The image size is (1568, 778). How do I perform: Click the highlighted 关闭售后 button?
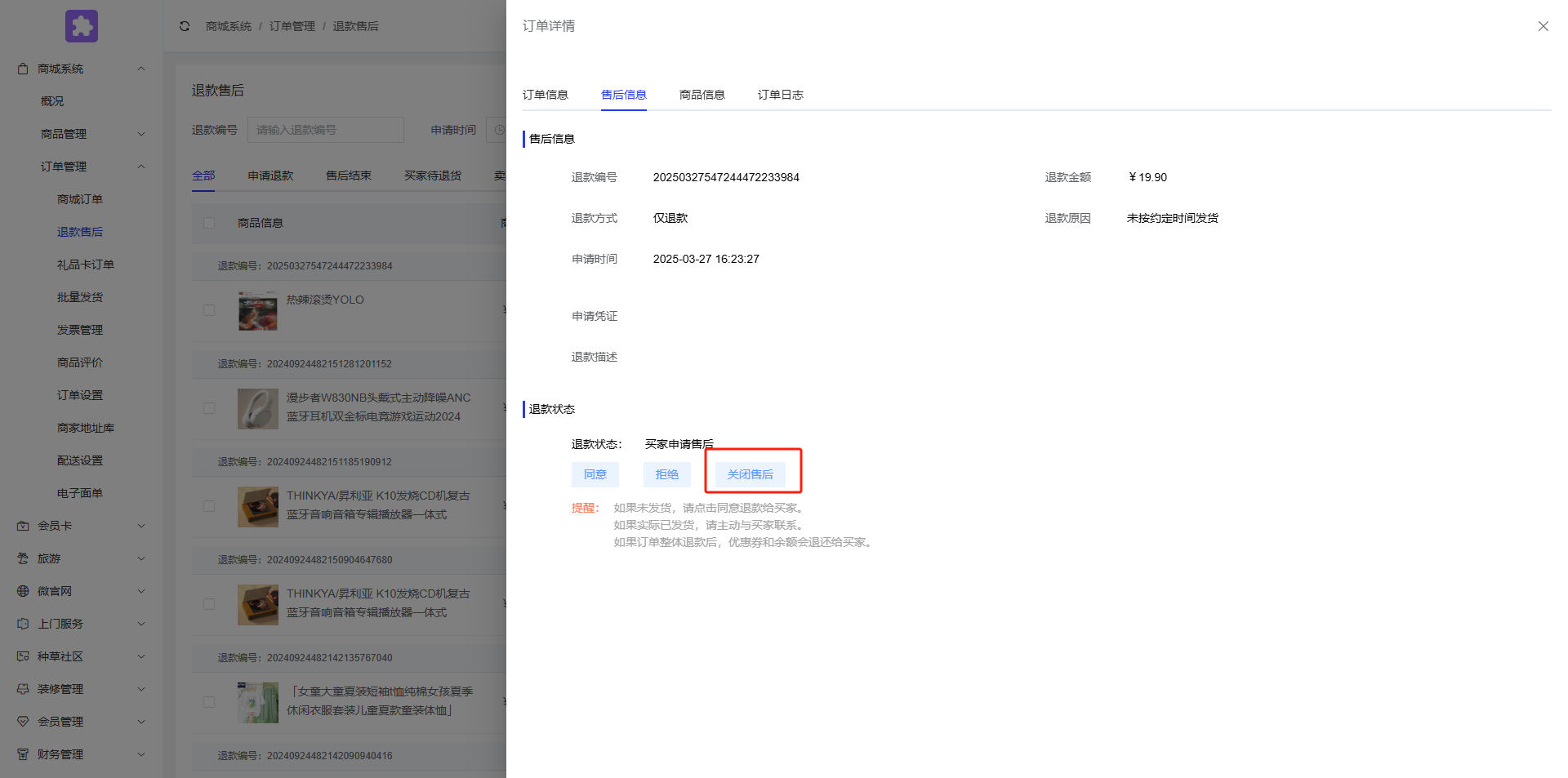click(x=751, y=474)
